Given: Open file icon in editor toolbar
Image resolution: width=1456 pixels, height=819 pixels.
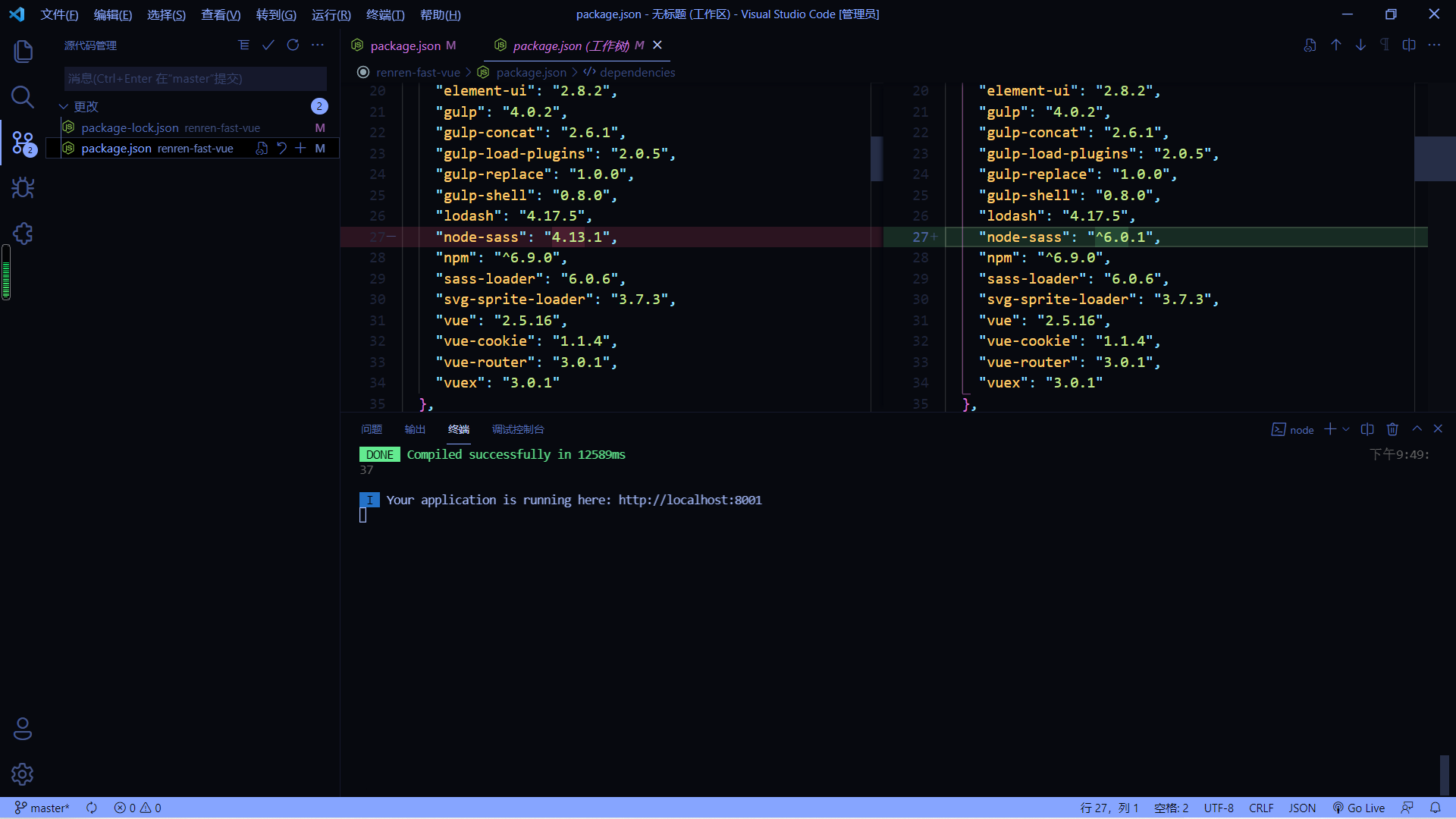Looking at the screenshot, I should pyautogui.click(x=1310, y=45).
